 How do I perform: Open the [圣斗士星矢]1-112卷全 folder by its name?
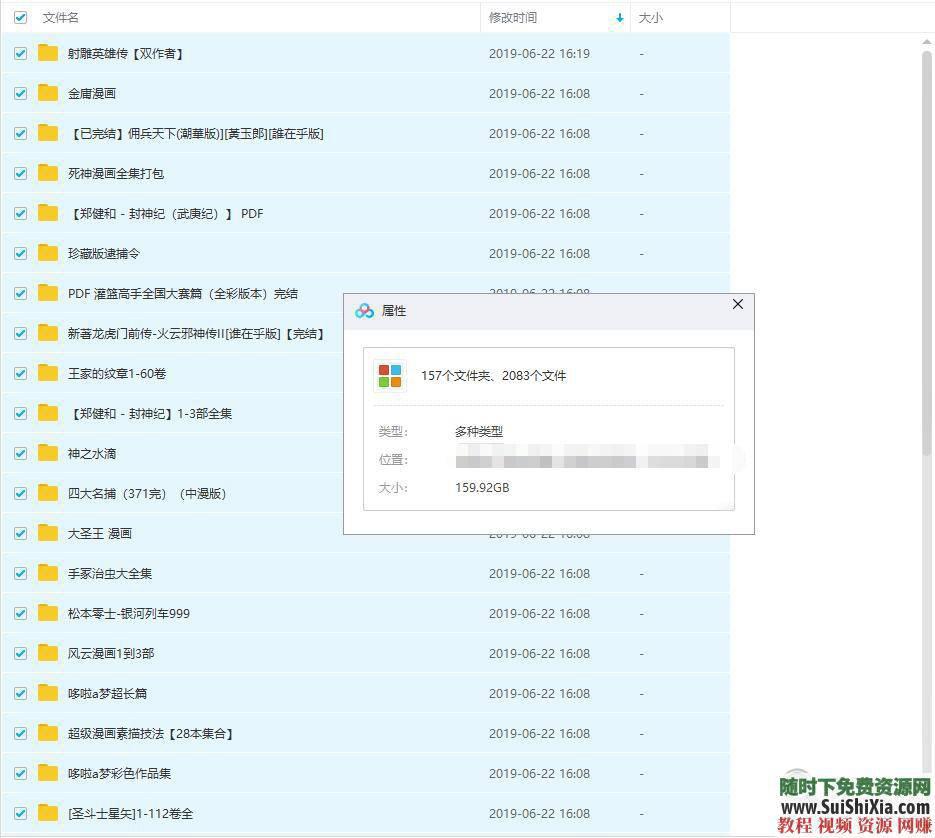coord(131,813)
